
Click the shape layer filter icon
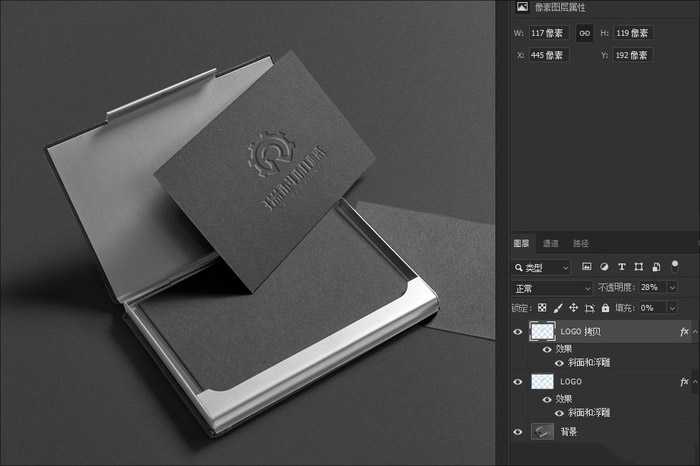(638, 267)
